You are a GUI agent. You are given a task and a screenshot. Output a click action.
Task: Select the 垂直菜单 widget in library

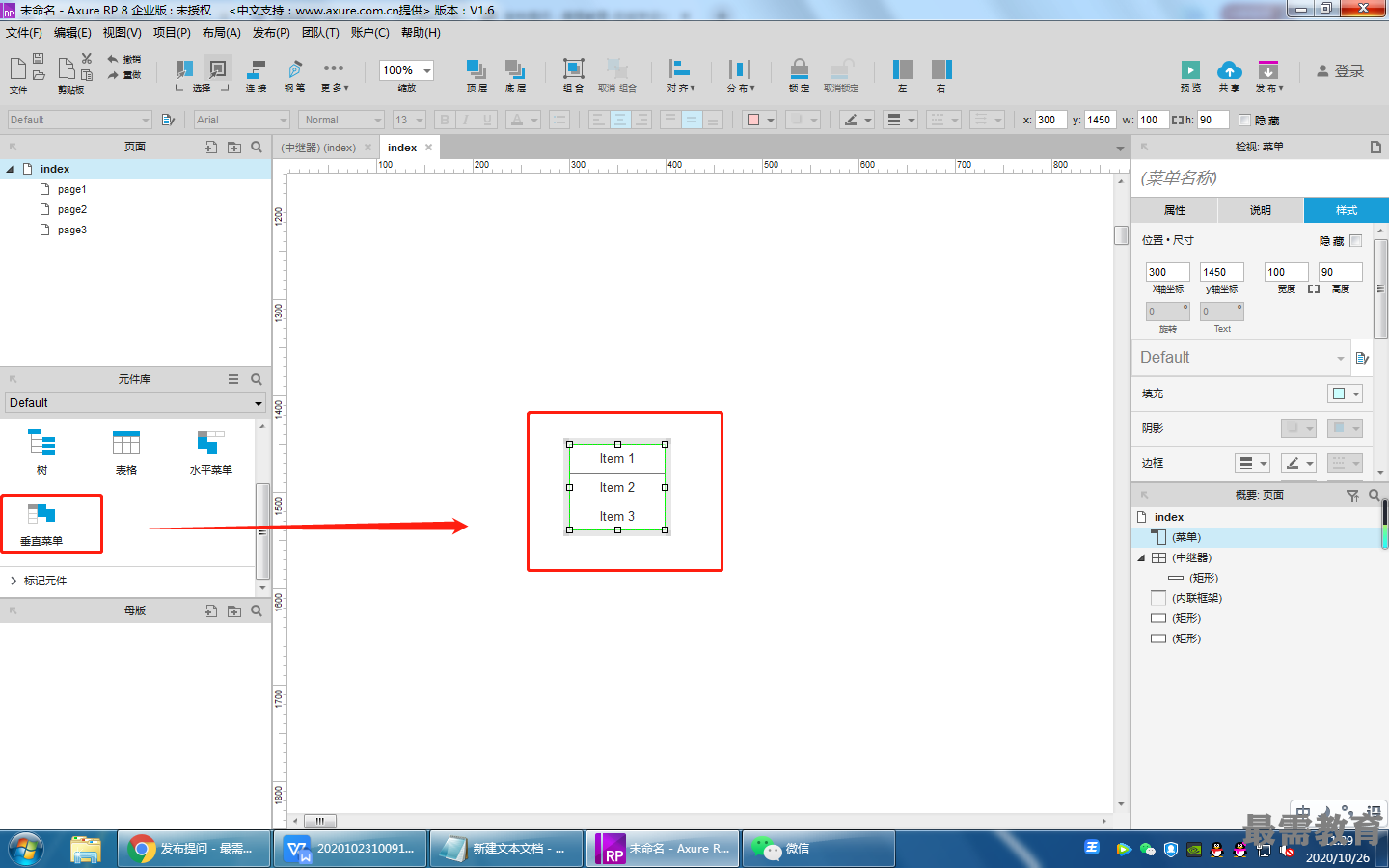click(41, 524)
